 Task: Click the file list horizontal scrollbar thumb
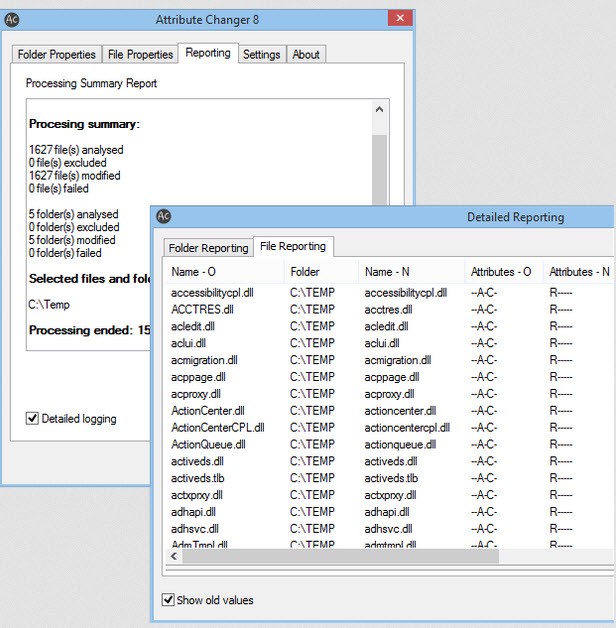[x=340, y=556]
